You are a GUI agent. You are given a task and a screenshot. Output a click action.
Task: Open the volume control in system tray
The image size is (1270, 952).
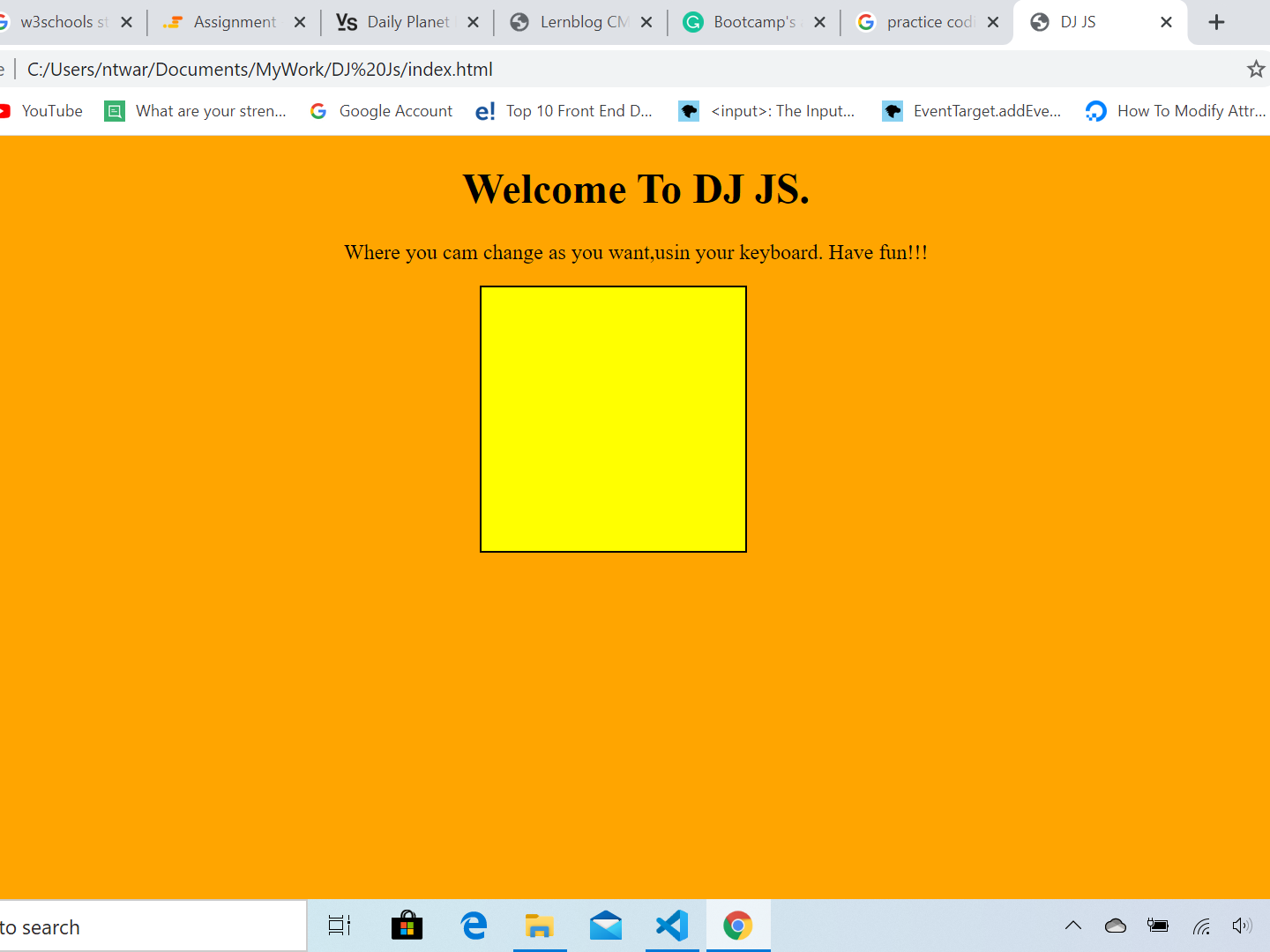tap(1242, 926)
